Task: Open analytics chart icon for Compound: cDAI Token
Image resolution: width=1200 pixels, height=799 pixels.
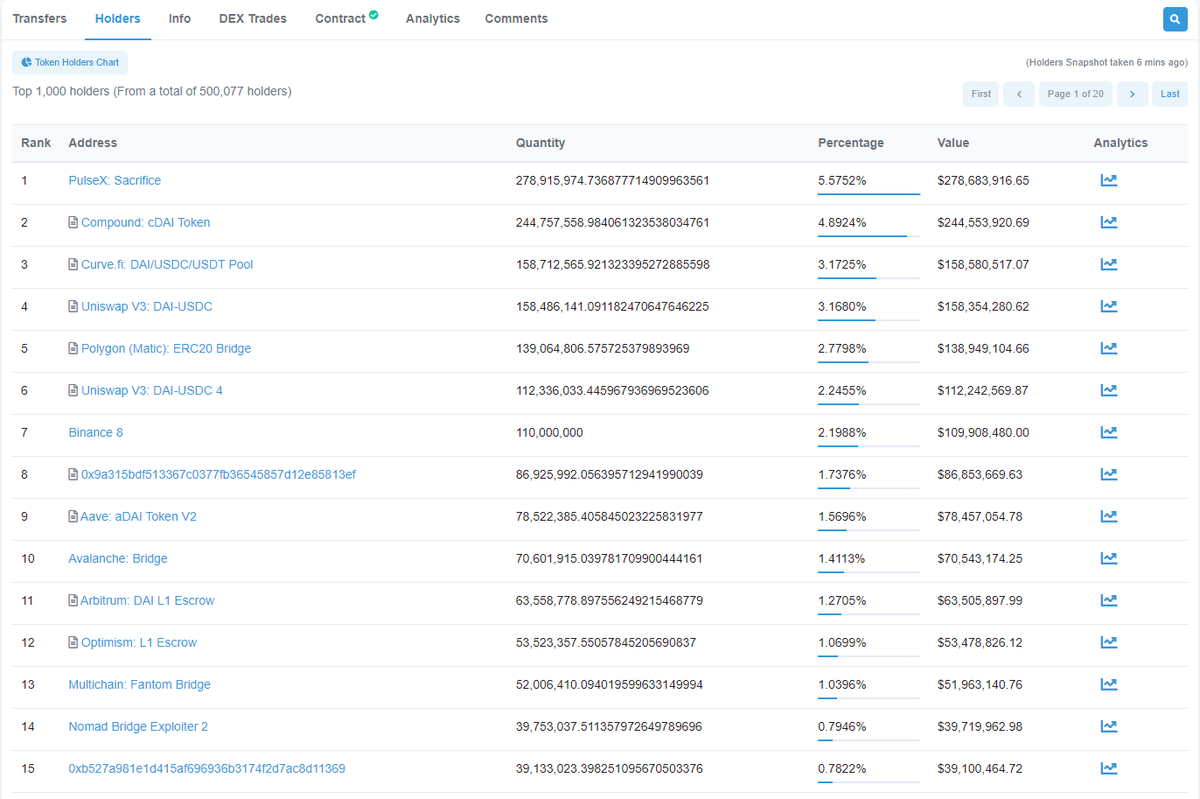Action: [1108, 223]
